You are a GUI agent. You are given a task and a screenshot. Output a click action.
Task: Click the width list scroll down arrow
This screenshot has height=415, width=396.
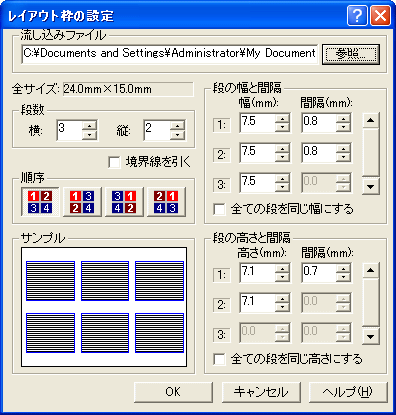(x=371, y=187)
